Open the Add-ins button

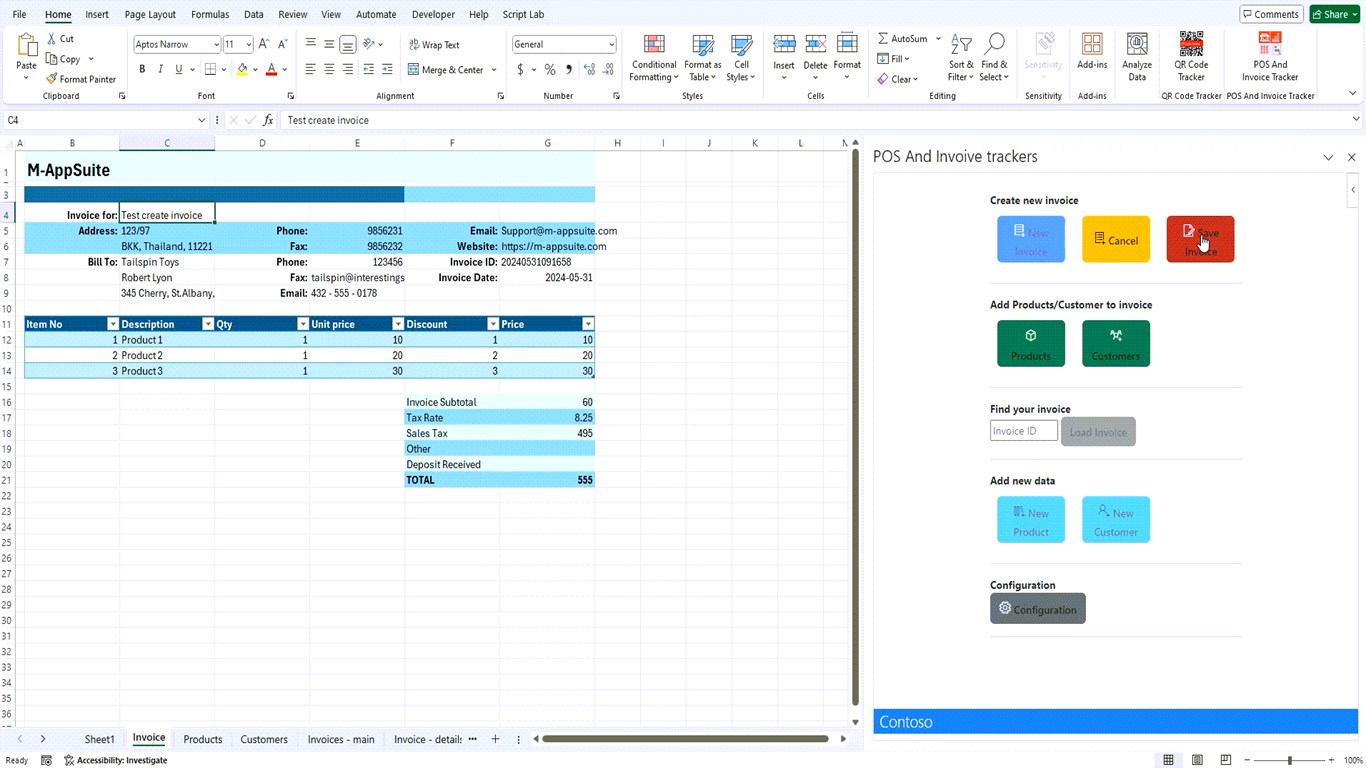pos(1092,52)
